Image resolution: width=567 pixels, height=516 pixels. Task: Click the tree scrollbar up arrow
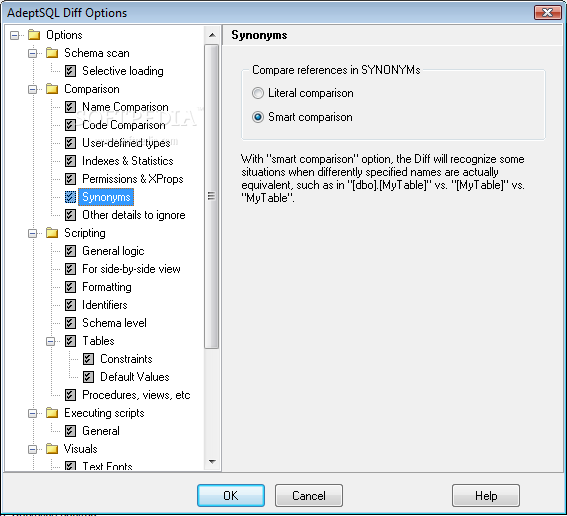[212, 35]
